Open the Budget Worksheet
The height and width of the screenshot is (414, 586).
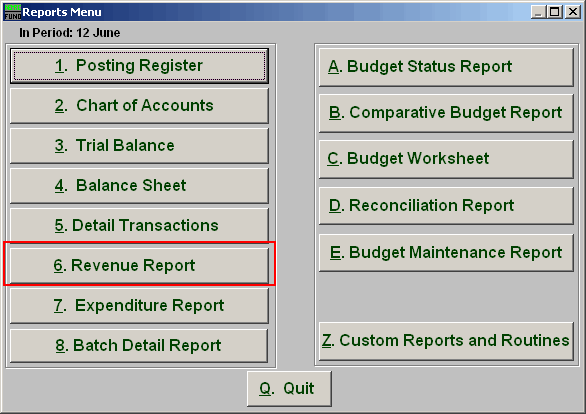pos(446,159)
